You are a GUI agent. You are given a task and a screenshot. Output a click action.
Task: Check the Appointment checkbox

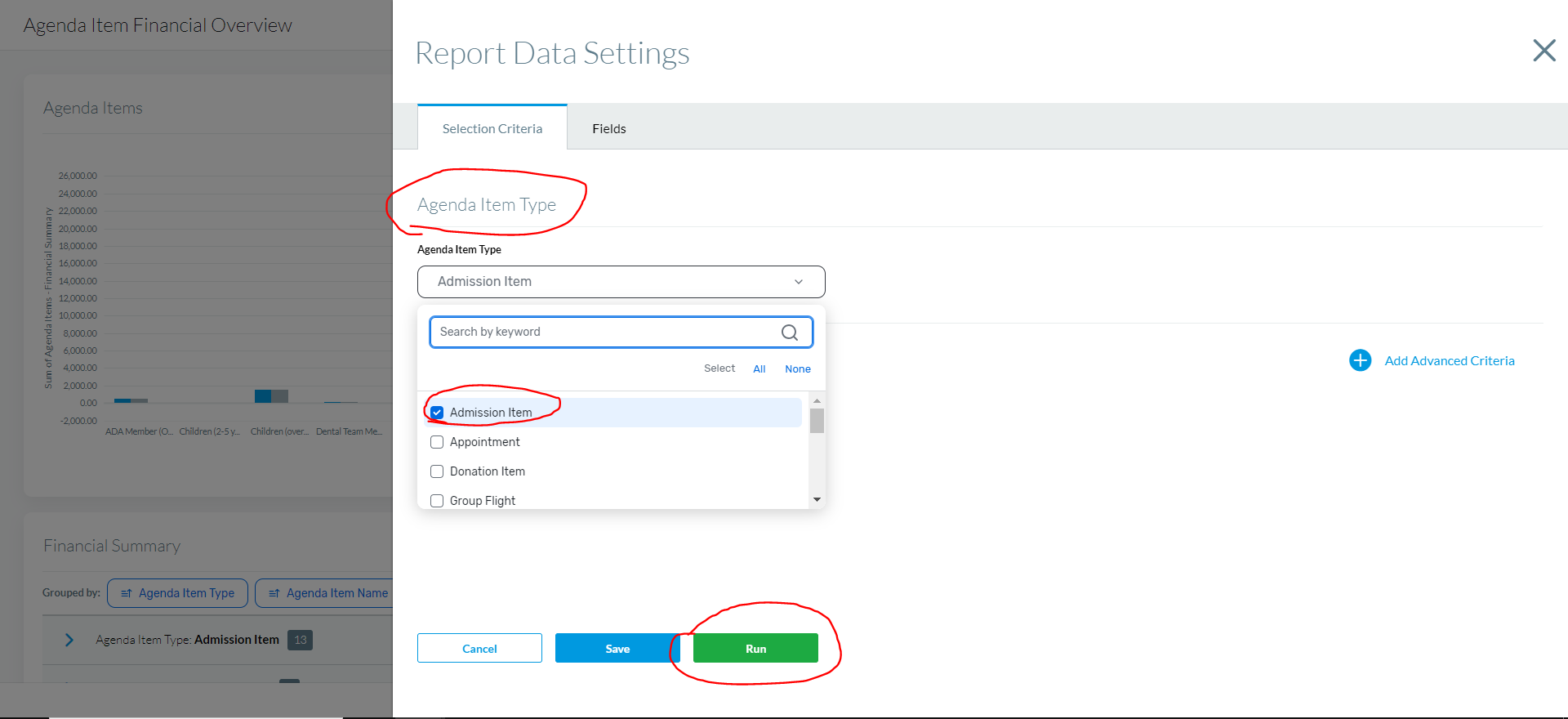point(437,442)
